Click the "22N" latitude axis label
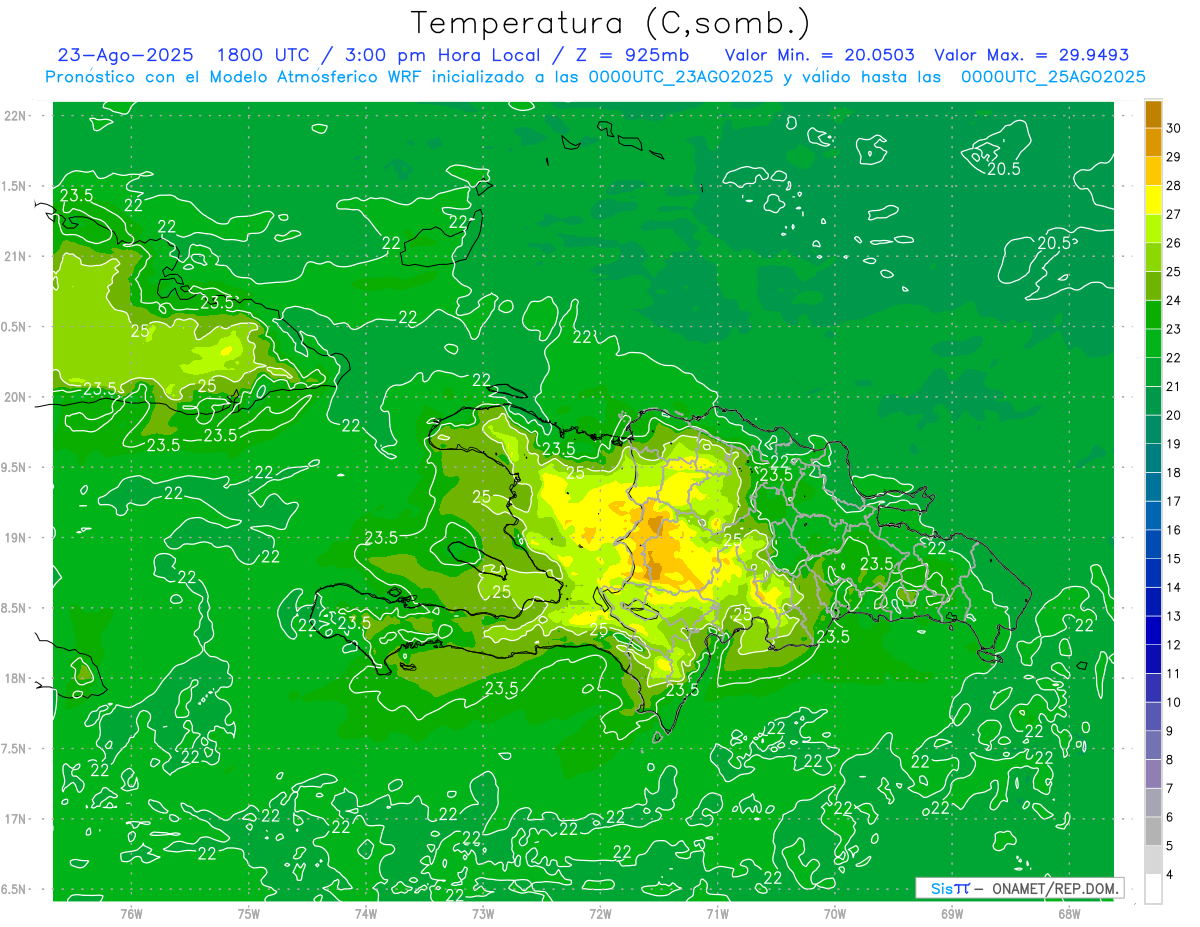Viewport: 1200px width, 927px height. coord(15,115)
